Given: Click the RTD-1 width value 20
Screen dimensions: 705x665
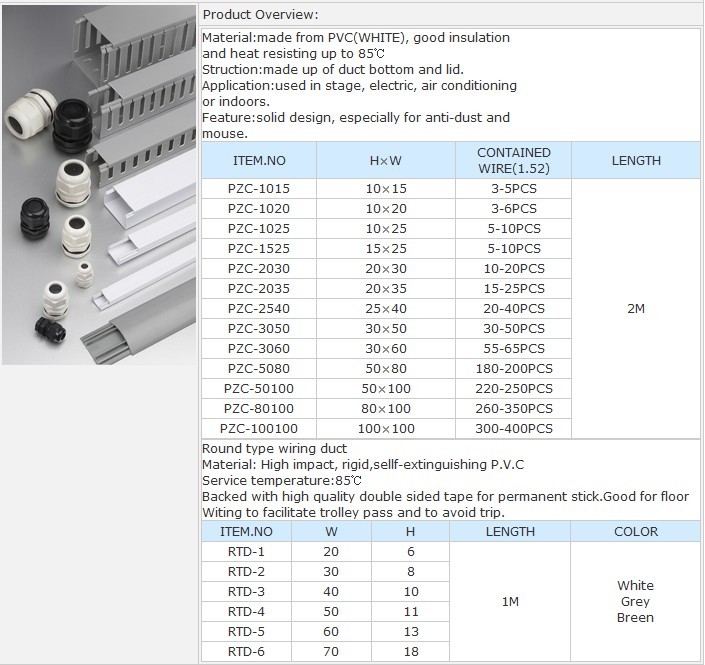Looking at the screenshot, I should 331,552.
